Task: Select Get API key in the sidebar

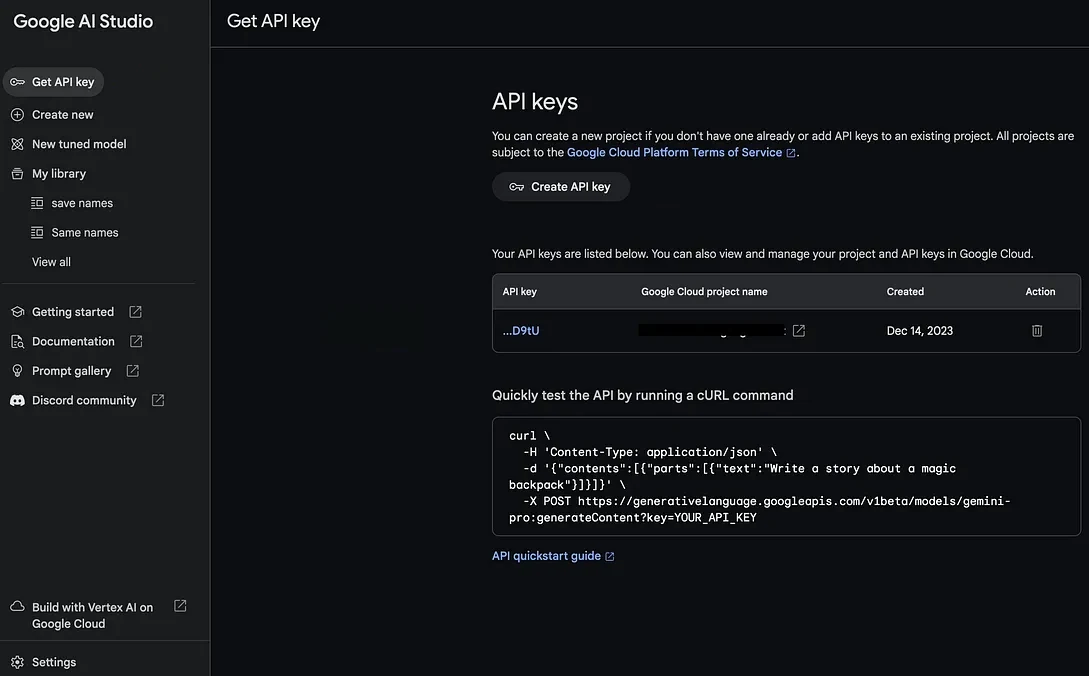Action: click(53, 82)
